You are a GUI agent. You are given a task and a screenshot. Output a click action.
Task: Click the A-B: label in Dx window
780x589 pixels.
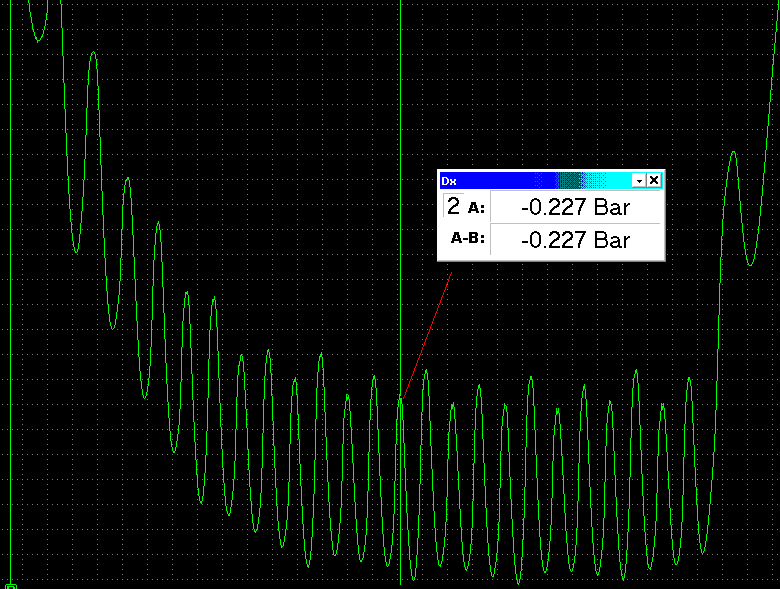(x=468, y=238)
